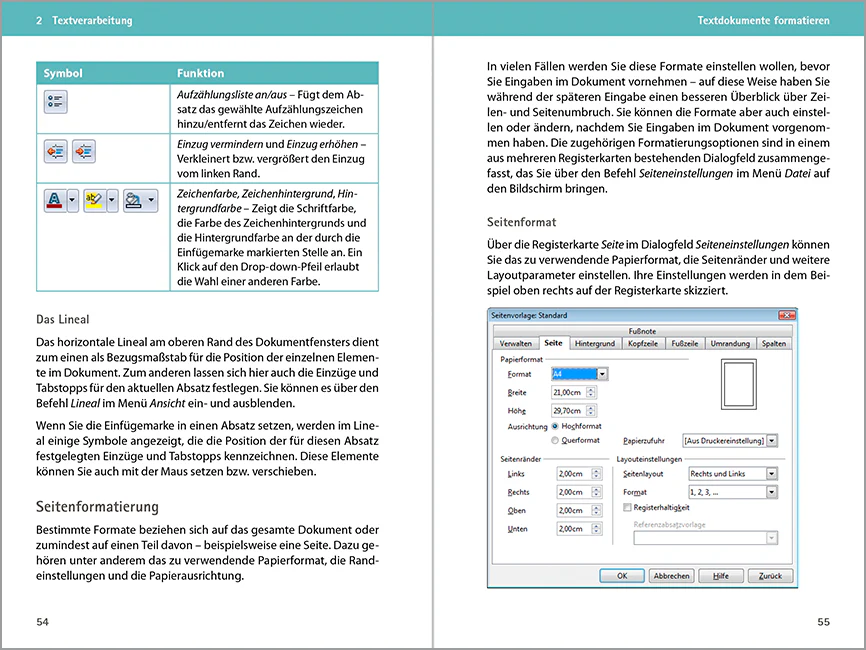Select the Querformat radio button
Image resolution: width=866 pixels, height=650 pixels.
click(x=556, y=440)
